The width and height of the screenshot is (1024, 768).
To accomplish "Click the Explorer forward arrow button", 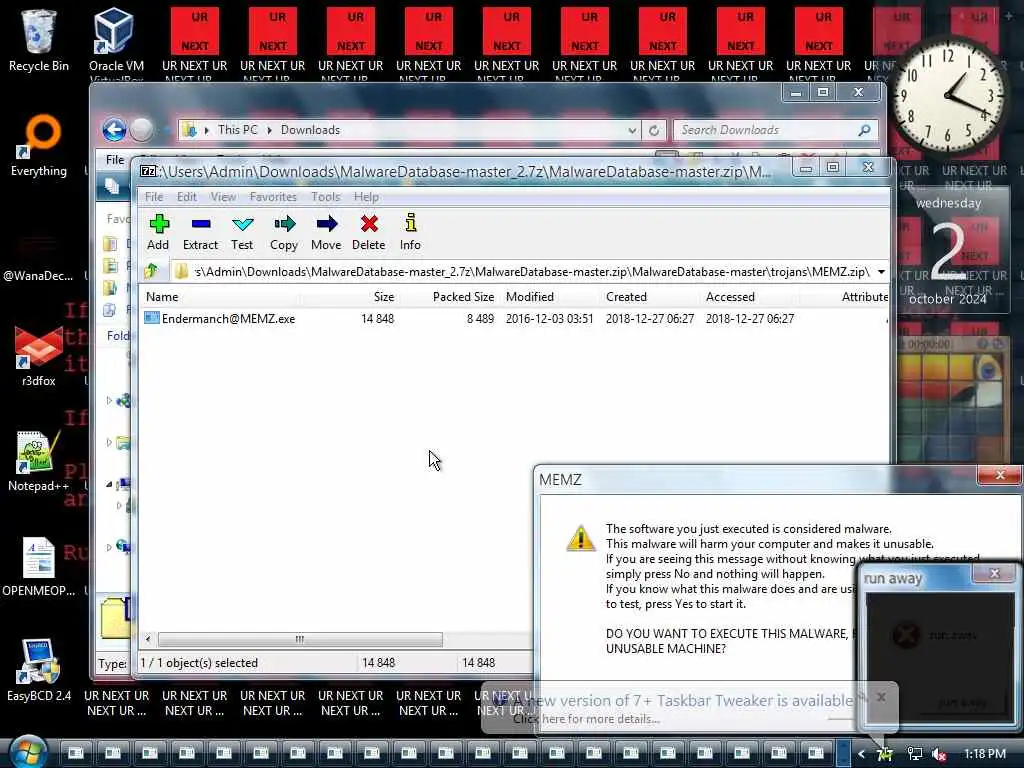I will point(141,129).
